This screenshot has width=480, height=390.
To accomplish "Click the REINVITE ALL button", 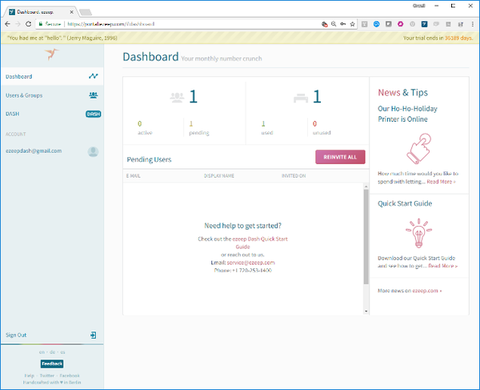I will click(340, 157).
